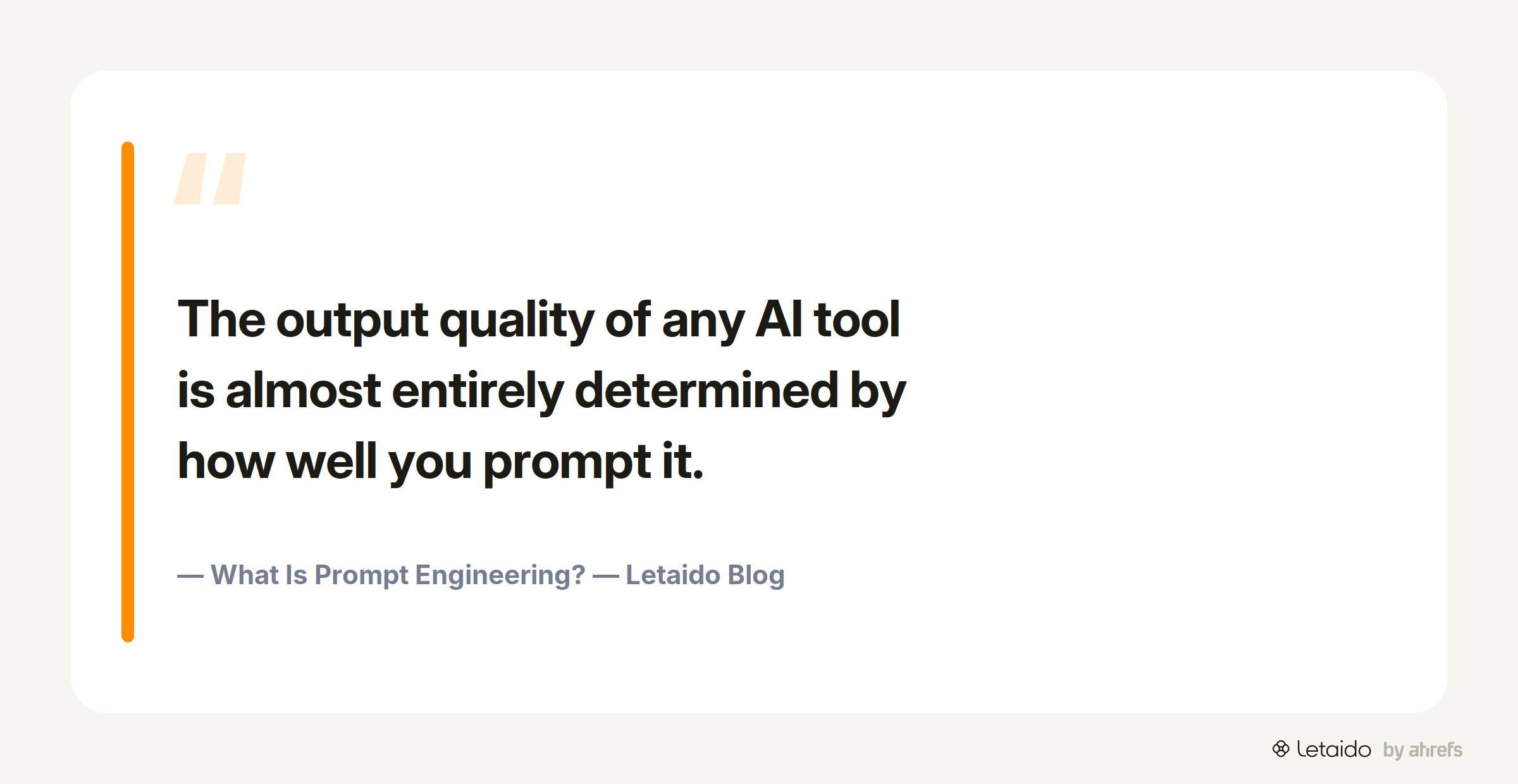Click the word "entirely" in the quote

[x=478, y=392]
